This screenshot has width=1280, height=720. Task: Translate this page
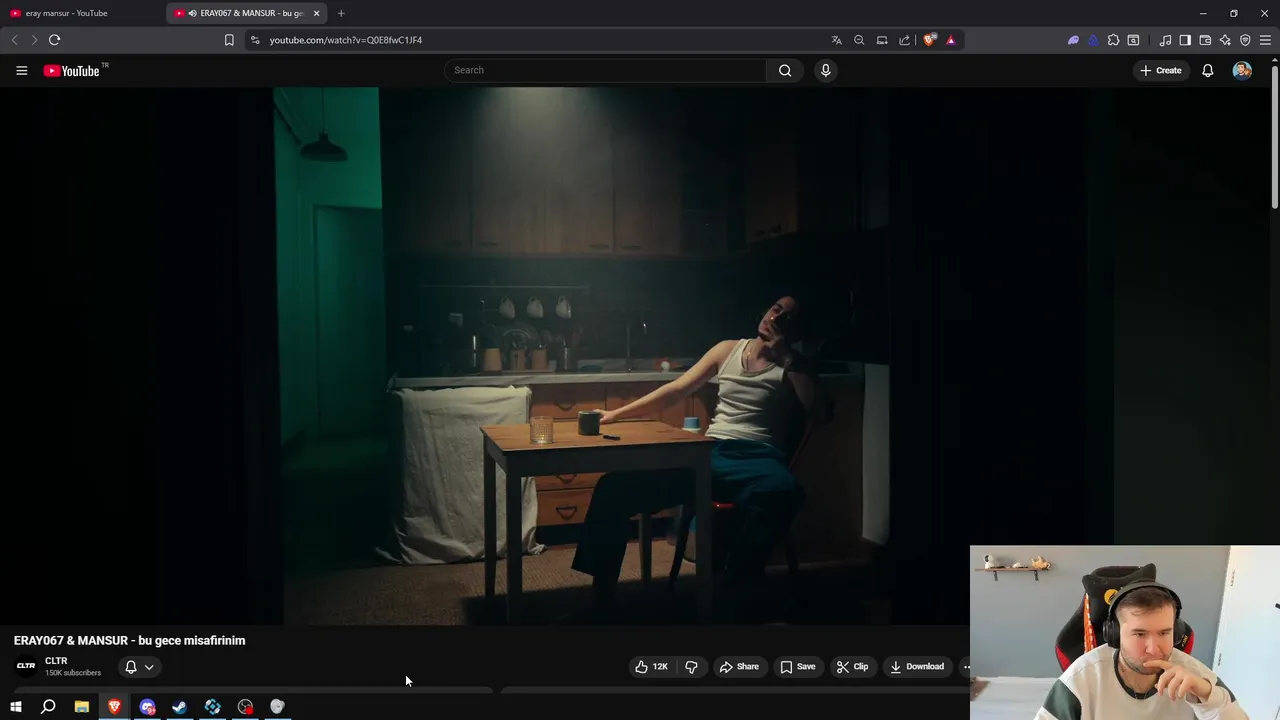pos(836,40)
